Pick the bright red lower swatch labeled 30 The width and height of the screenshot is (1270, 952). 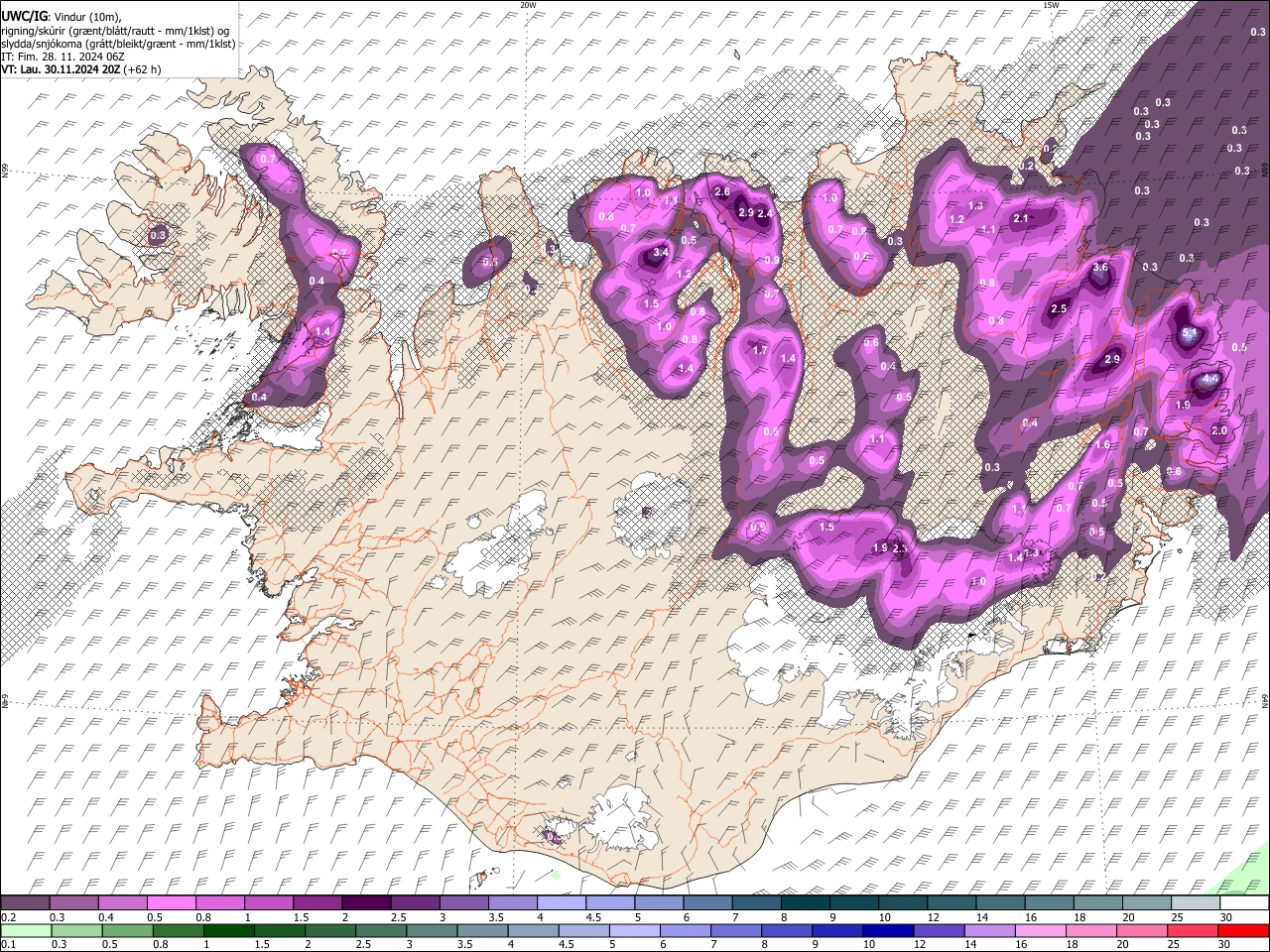coord(1243,930)
